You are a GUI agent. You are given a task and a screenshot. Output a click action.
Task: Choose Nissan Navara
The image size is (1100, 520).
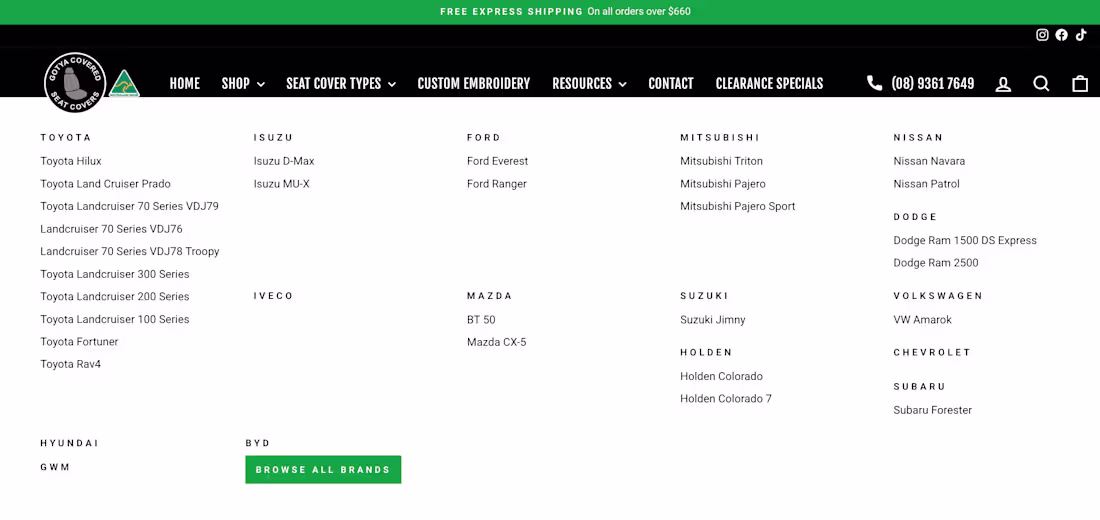click(929, 161)
